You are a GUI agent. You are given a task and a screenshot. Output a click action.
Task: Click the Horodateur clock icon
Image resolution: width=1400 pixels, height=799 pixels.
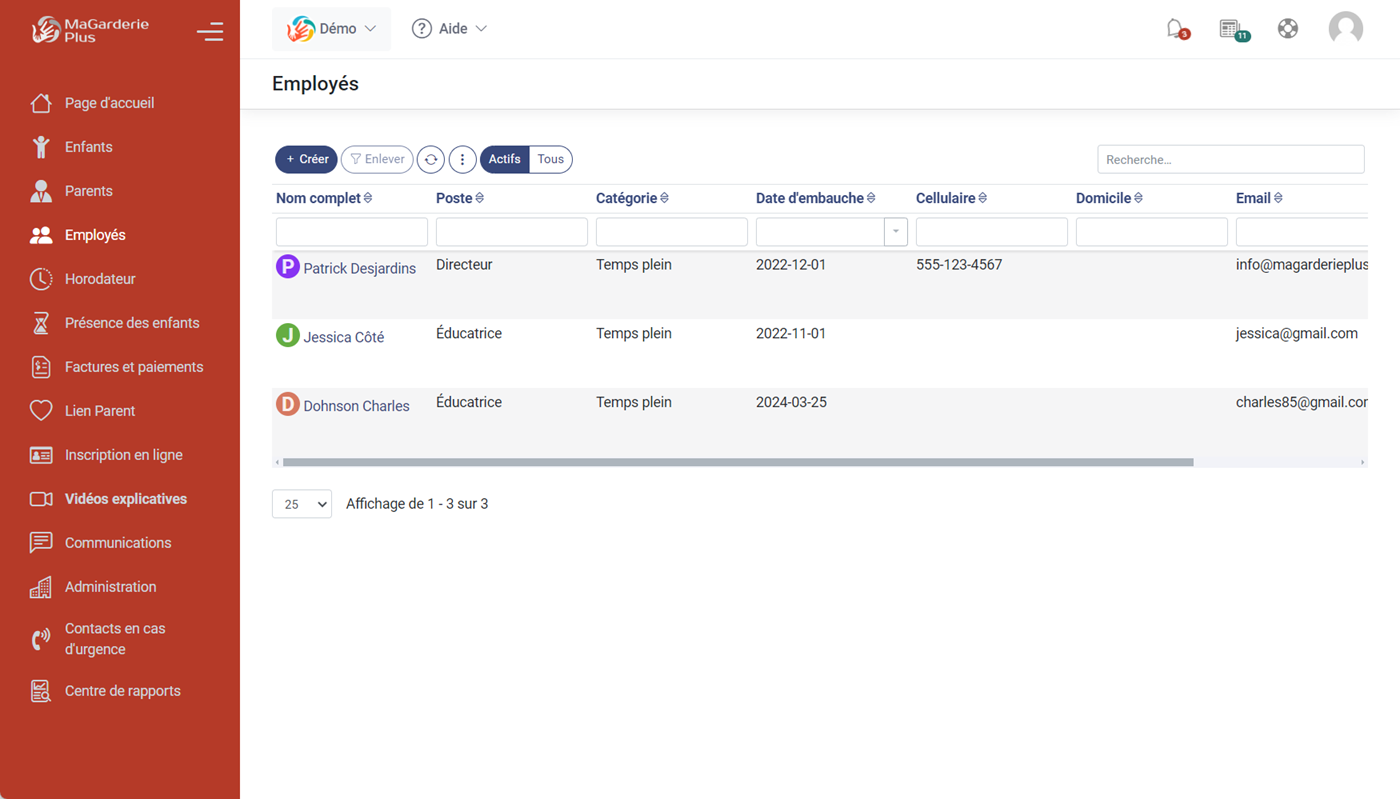[41, 279]
